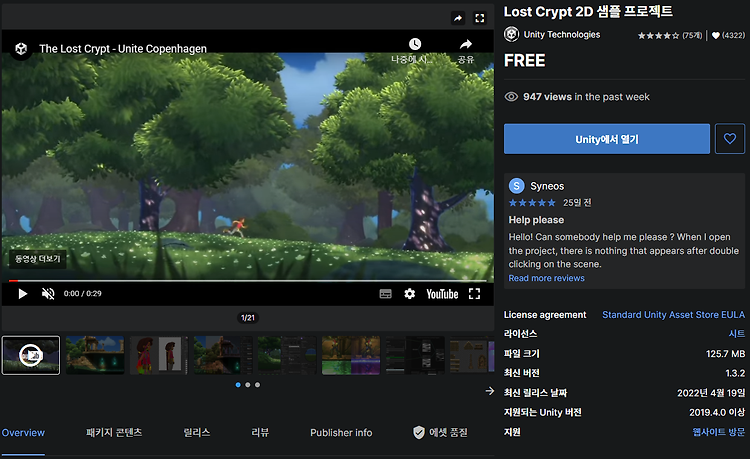
Task: Click the Unity Technologies publisher logo
Action: coord(511,34)
